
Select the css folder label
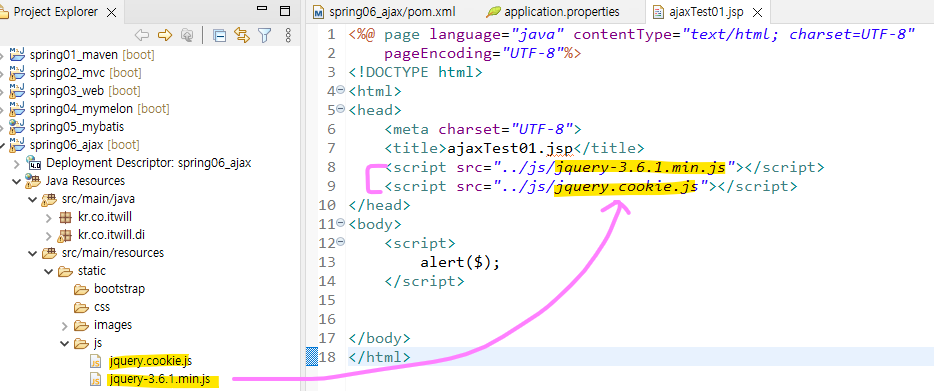(102, 308)
